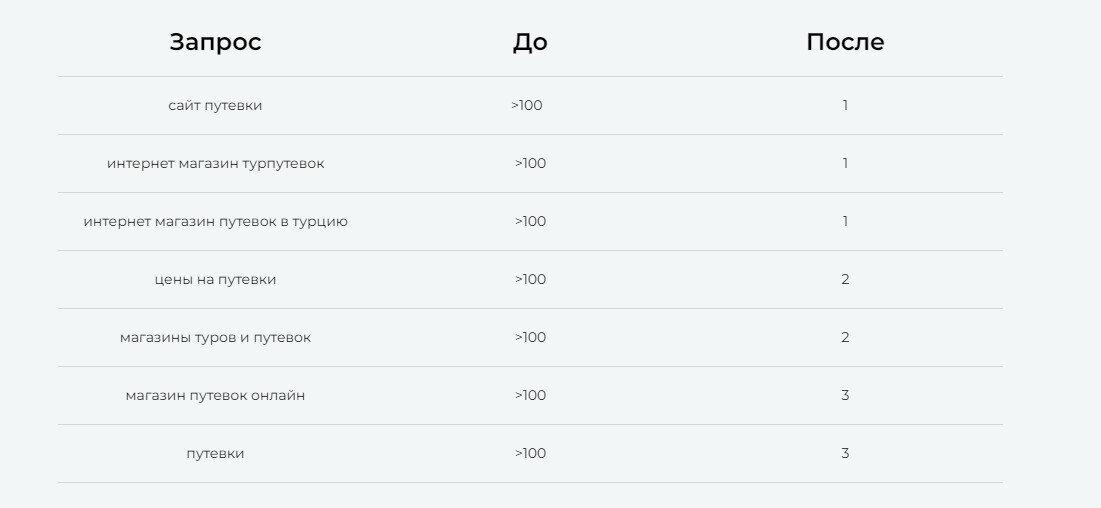Viewport: 1101px width, 508px height.
Task: Select the "интернет магазин турпутевок" query text
Action: point(215,163)
